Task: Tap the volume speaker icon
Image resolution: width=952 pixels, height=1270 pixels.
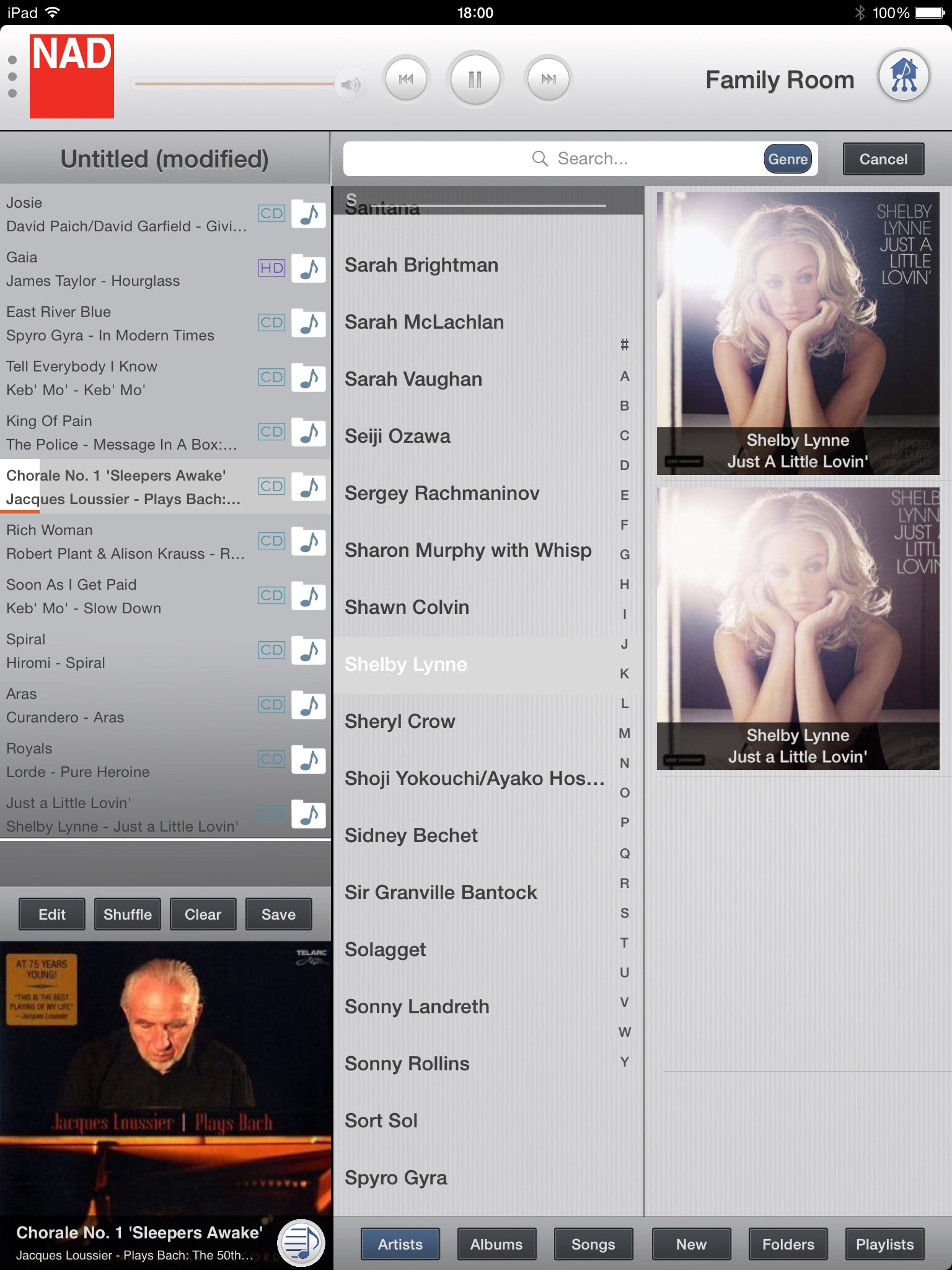Action: coord(349,84)
